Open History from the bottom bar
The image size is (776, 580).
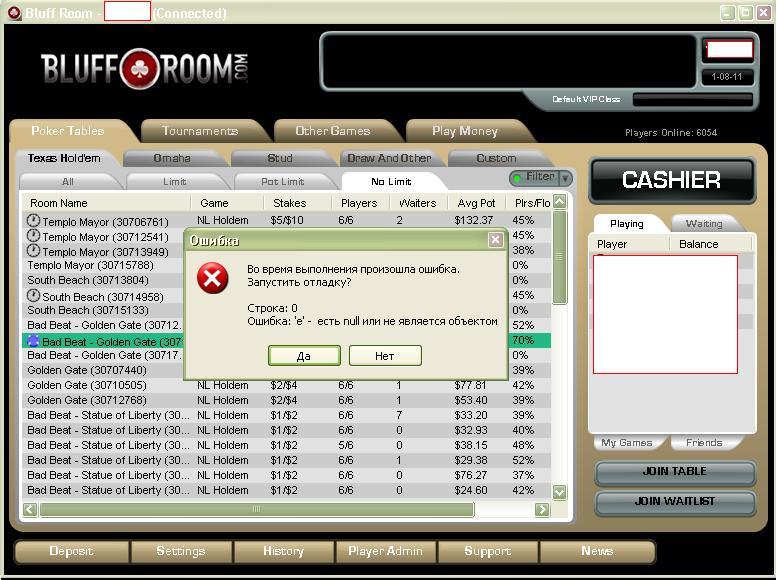tap(284, 551)
